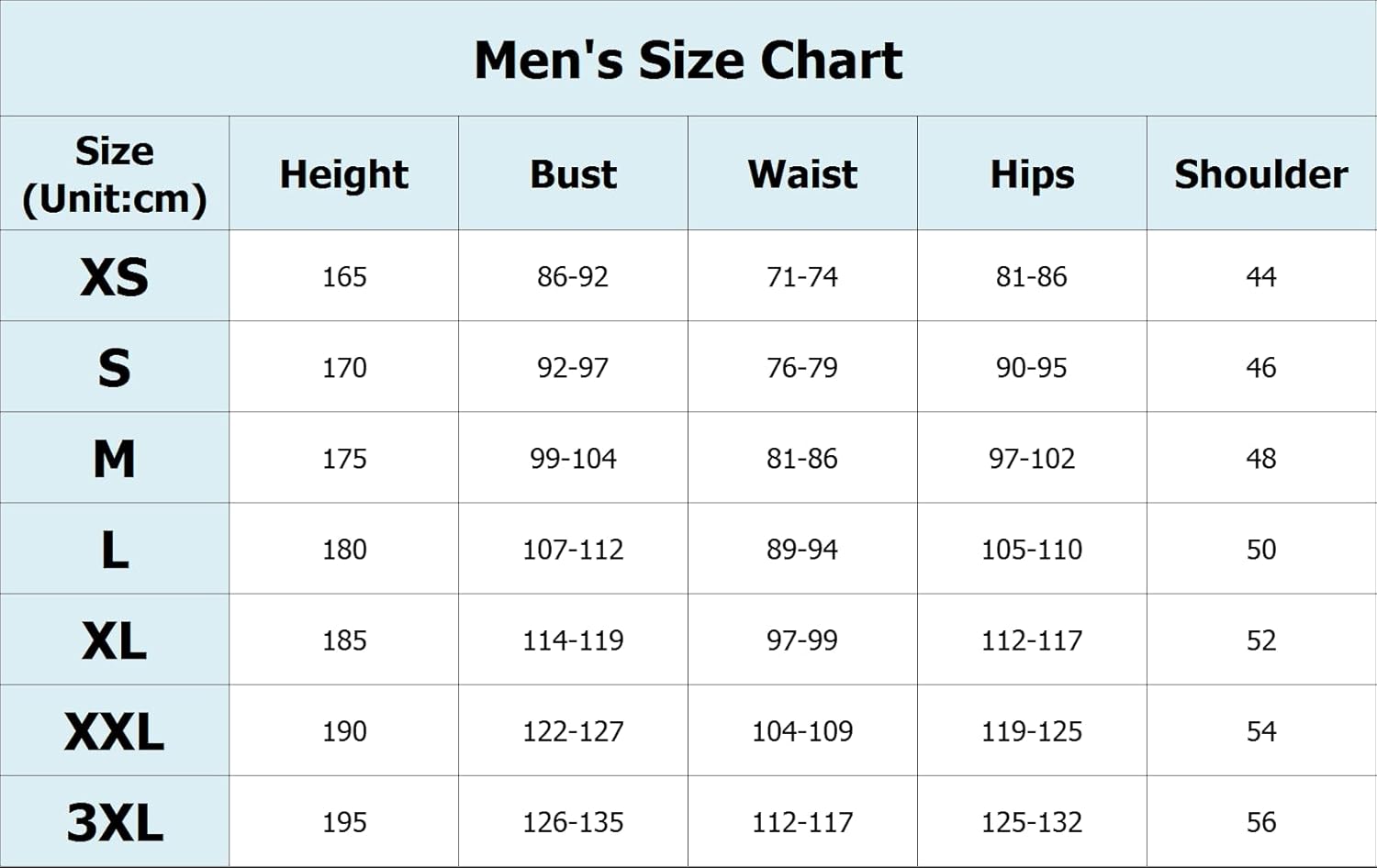Click the XXL size row label
The height and width of the screenshot is (868, 1377).
click(x=115, y=731)
